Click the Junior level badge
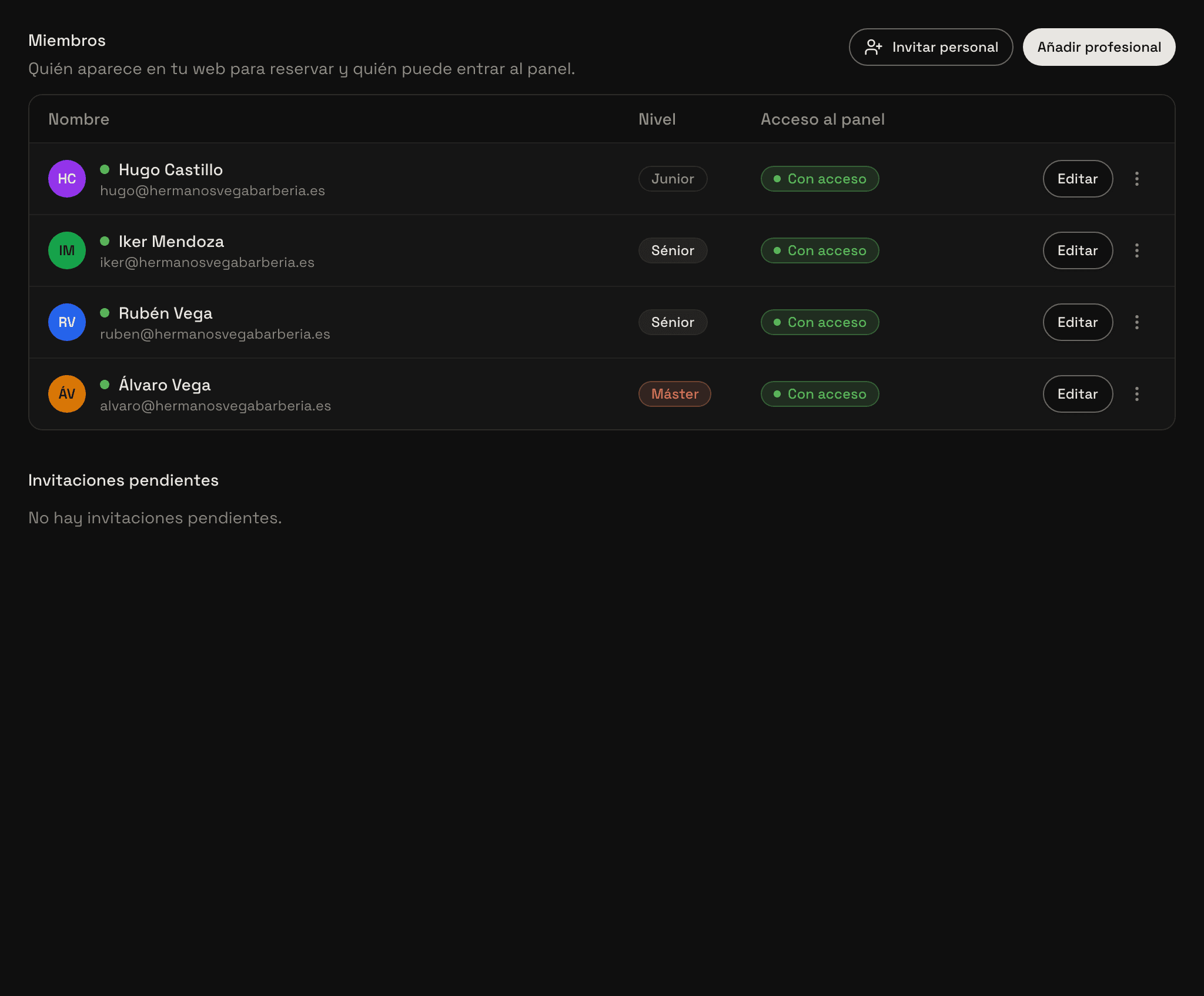Viewport: 1204px width, 996px height. [x=673, y=179]
